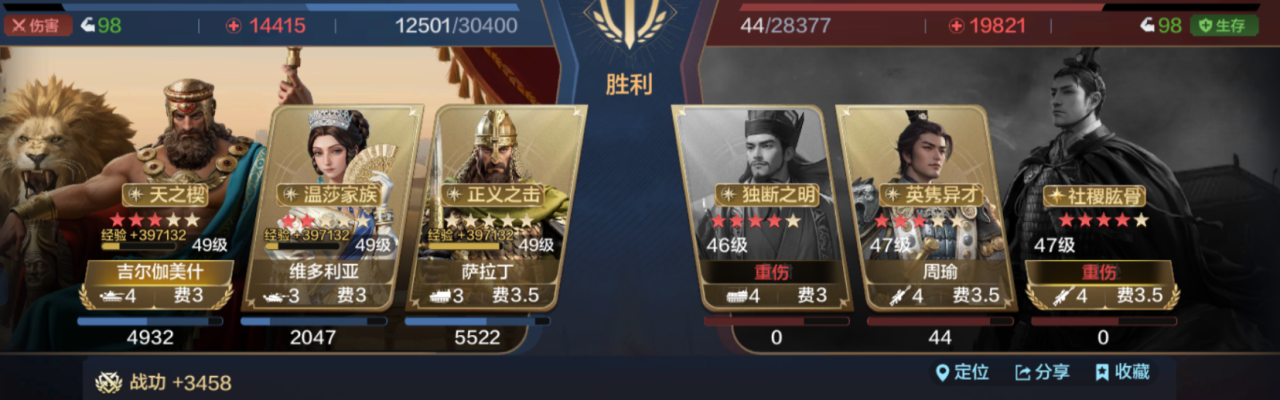Click the 分享 share icon
This screenshot has width=1280, height=400.
pyautogui.click(x=1023, y=373)
